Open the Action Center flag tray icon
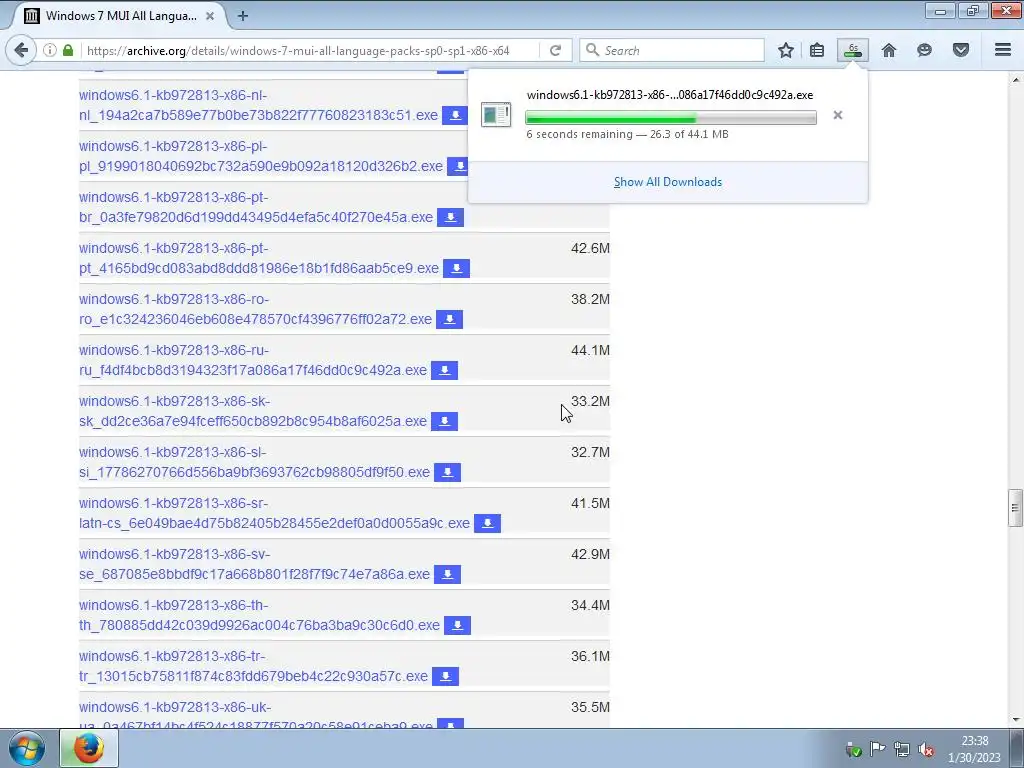Image resolution: width=1024 pixels, height=768 pixels. pyautogui.click(x=877, y=749)
